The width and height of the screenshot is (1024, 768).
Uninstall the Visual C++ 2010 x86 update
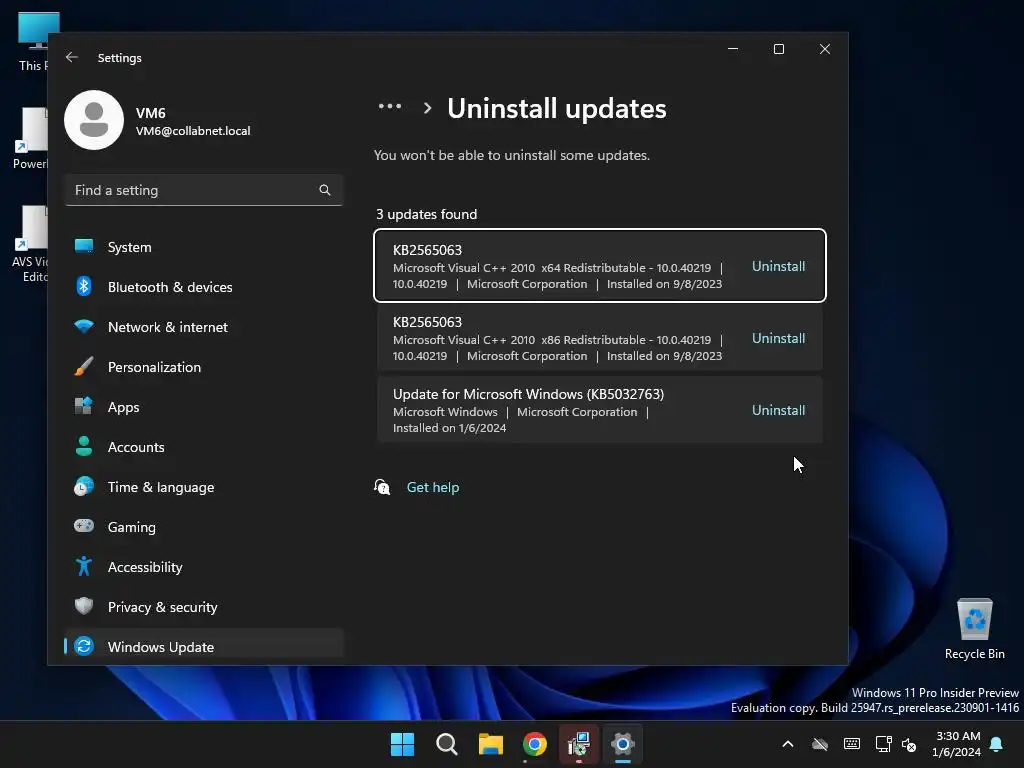[778, 338]
